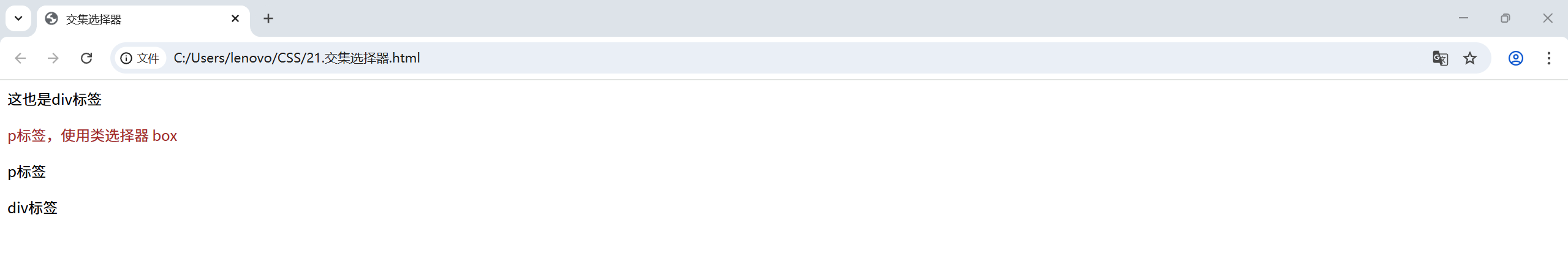Screen dimensions: 1568x269
Task: Restore down the browser window
Action: [1505, 18]
